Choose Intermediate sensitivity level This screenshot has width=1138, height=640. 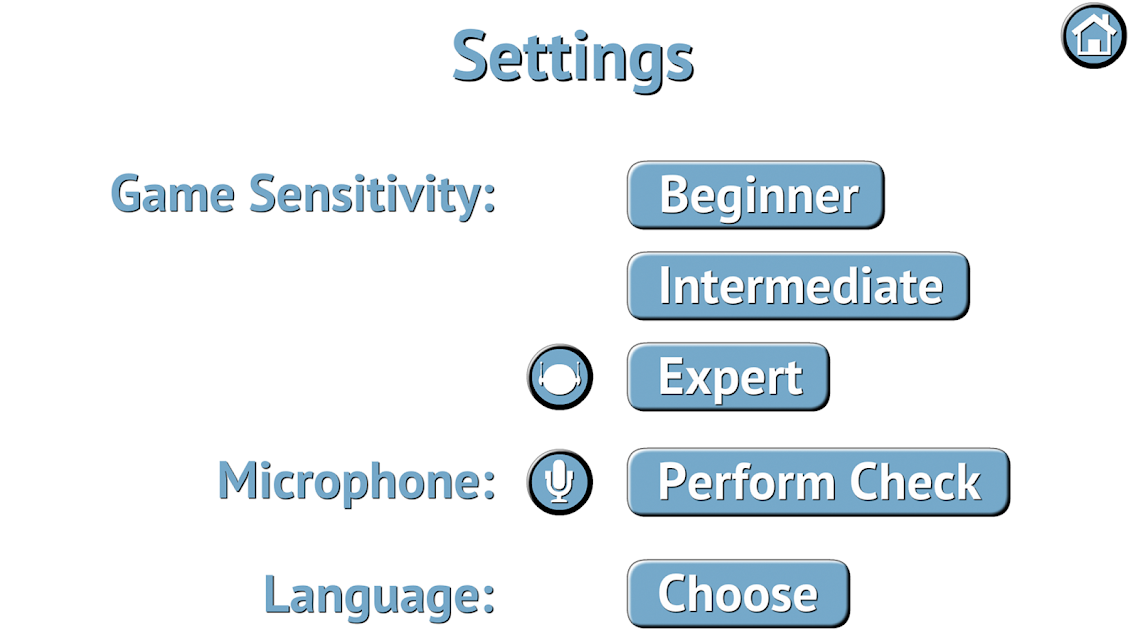pos(798,286)
